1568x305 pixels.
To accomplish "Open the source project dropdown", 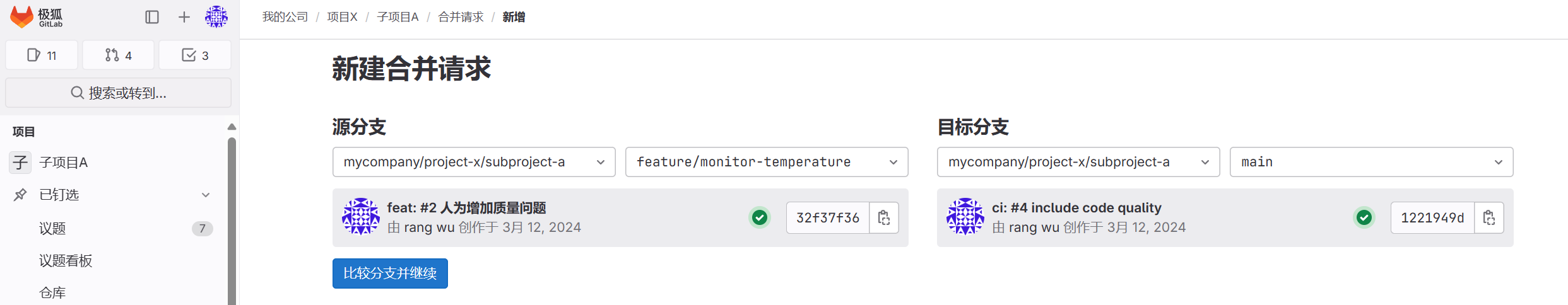I will pos(474,162).
